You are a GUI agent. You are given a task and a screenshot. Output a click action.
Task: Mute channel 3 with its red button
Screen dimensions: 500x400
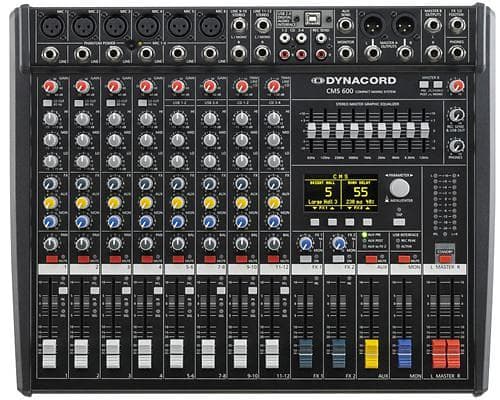[115, 259]
